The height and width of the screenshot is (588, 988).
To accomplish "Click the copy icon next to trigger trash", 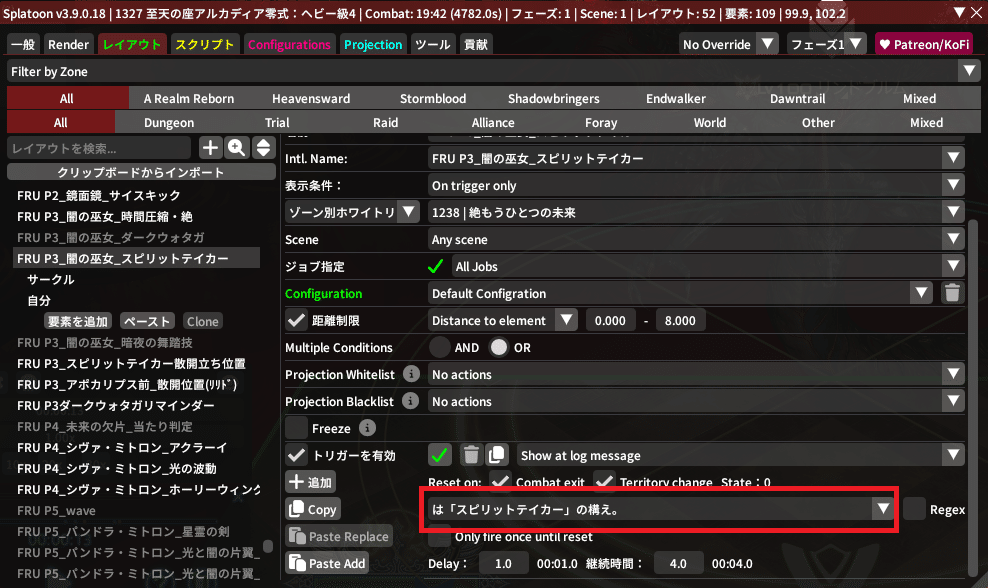I will [497, 455].
